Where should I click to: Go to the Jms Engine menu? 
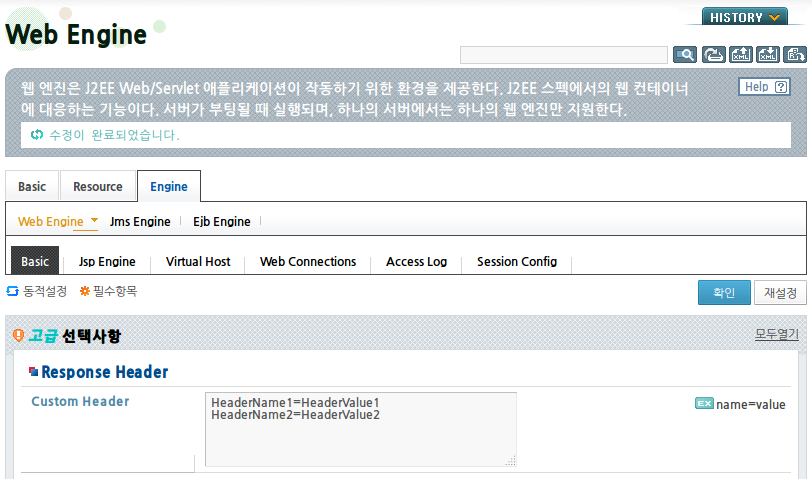click(x=140, y=222)
